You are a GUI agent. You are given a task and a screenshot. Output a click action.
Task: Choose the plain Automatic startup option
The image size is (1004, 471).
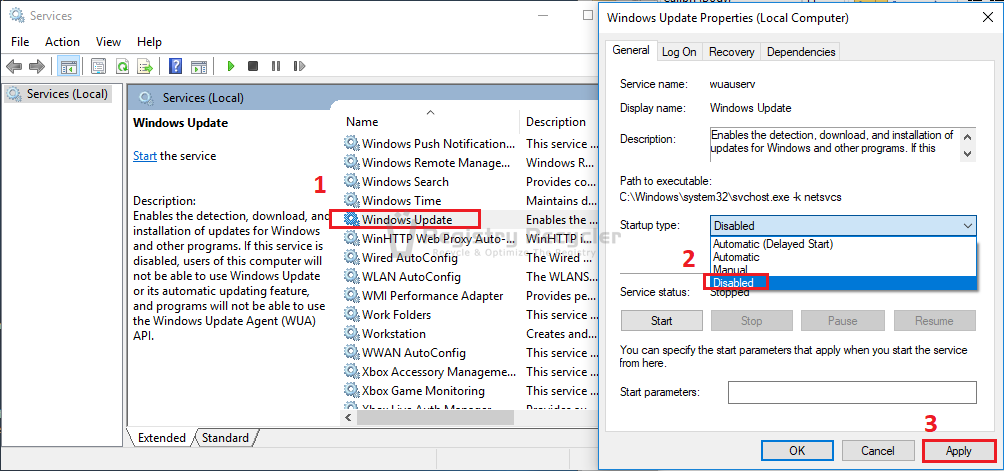pyautogui.click(x=843, y=257)
